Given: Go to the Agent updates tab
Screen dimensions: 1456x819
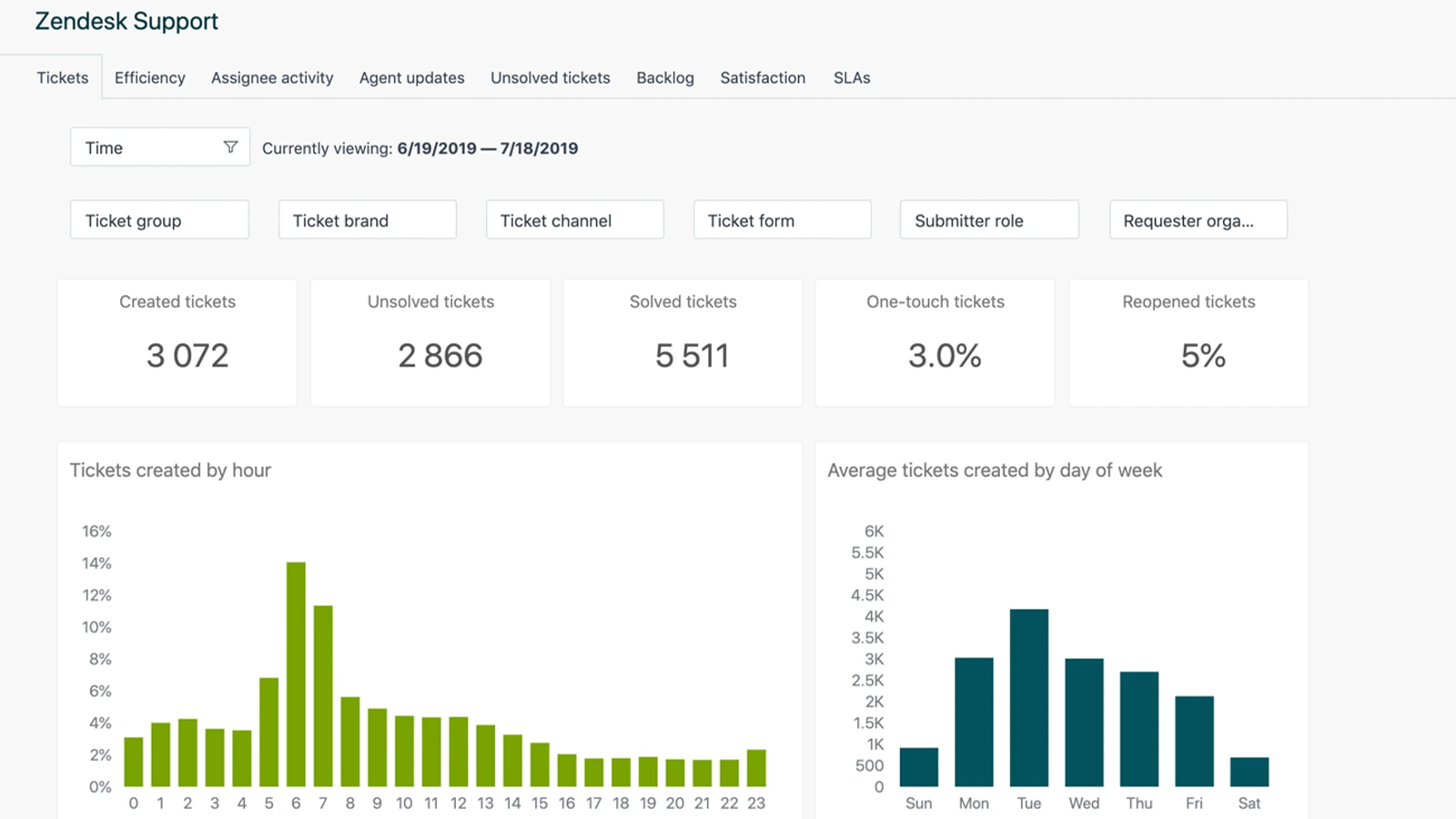Looking at the screenshot, I should tap(412, 77).
